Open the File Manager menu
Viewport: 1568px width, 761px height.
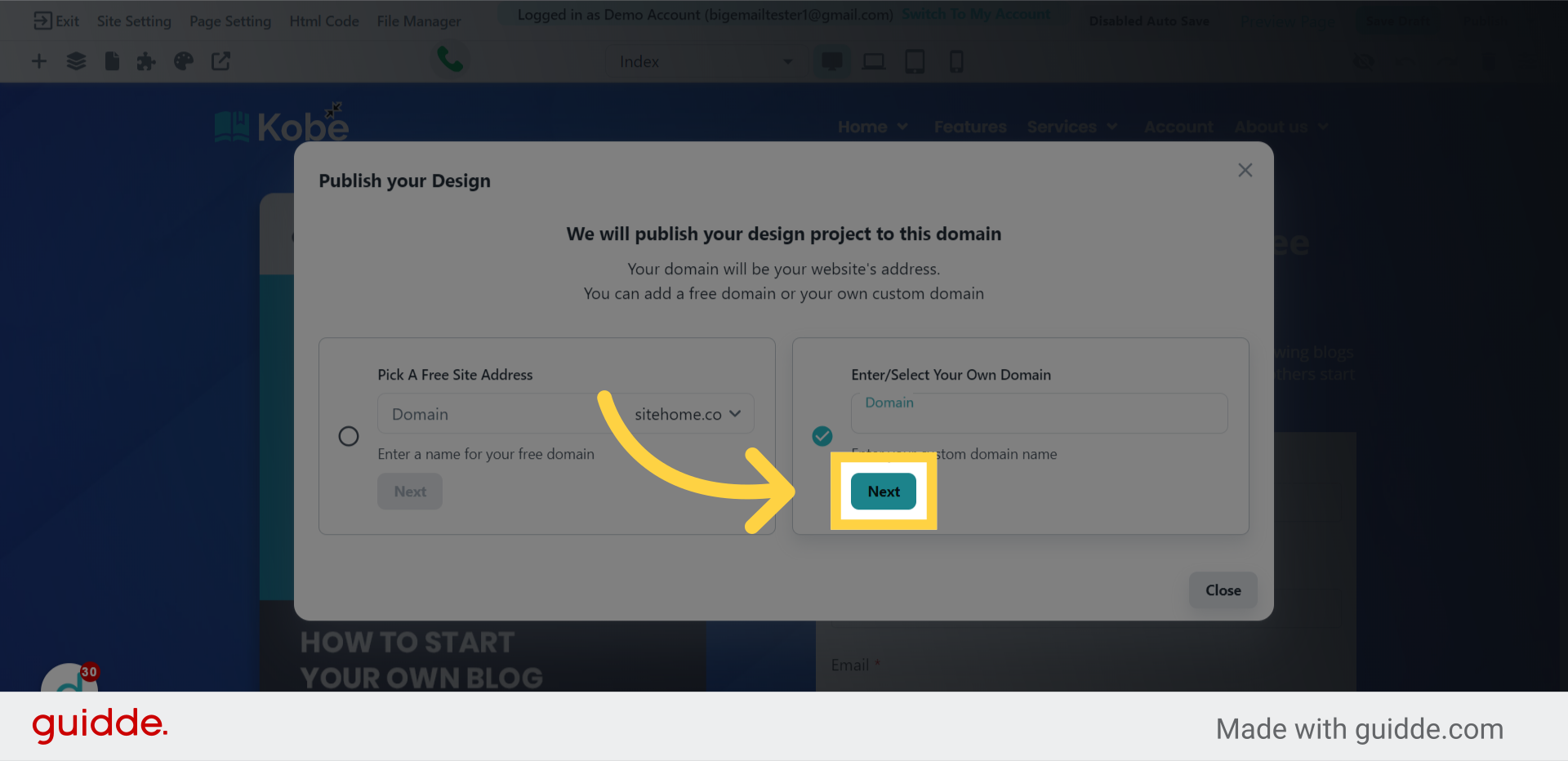coord(419,21)
